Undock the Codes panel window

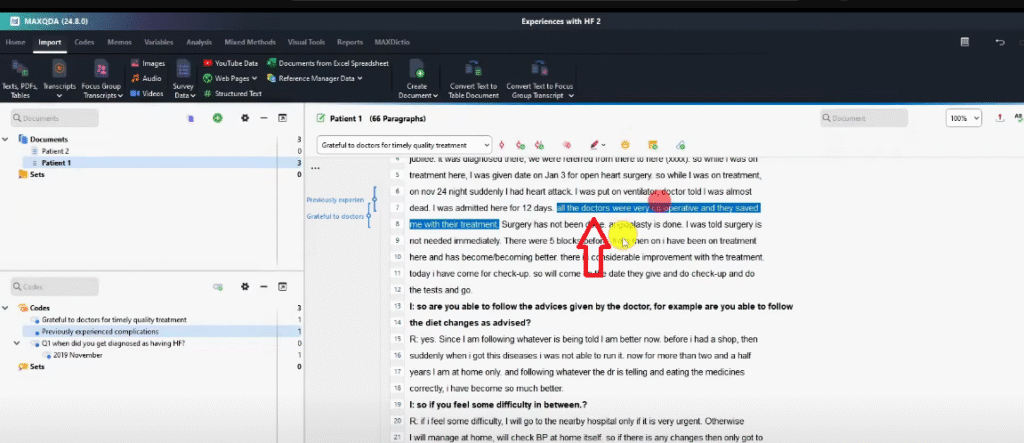tap(282, 287)
